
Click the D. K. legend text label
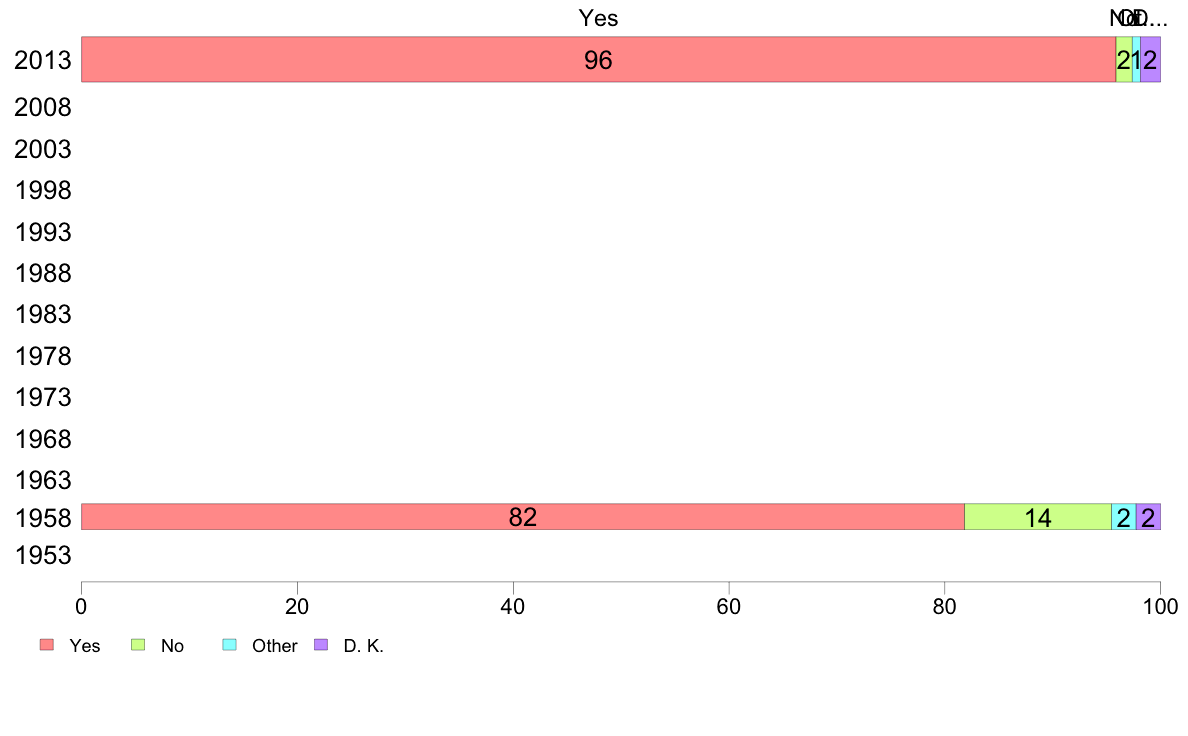click(x=364, y=646)
